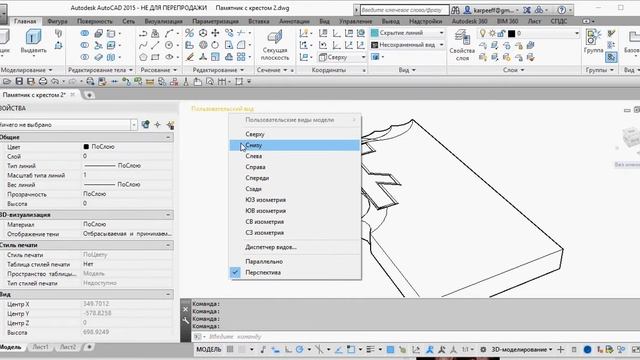Screen dimensions: 640x360
Task: Toggle polar tracking in status bar
Action: (x=300, y=349)
